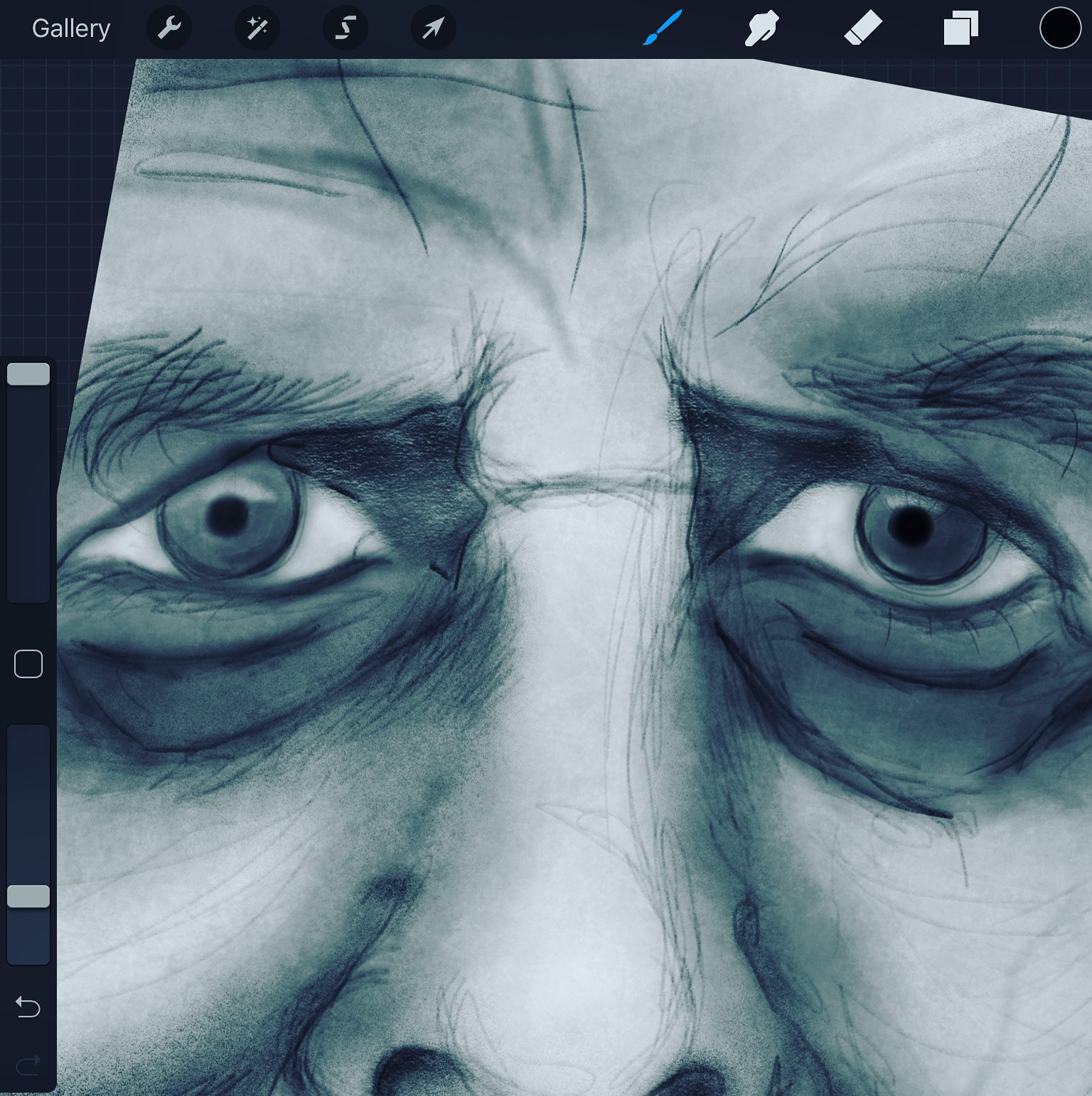Undo the last stroke
The image size is (1092, 1096).
28,1006
